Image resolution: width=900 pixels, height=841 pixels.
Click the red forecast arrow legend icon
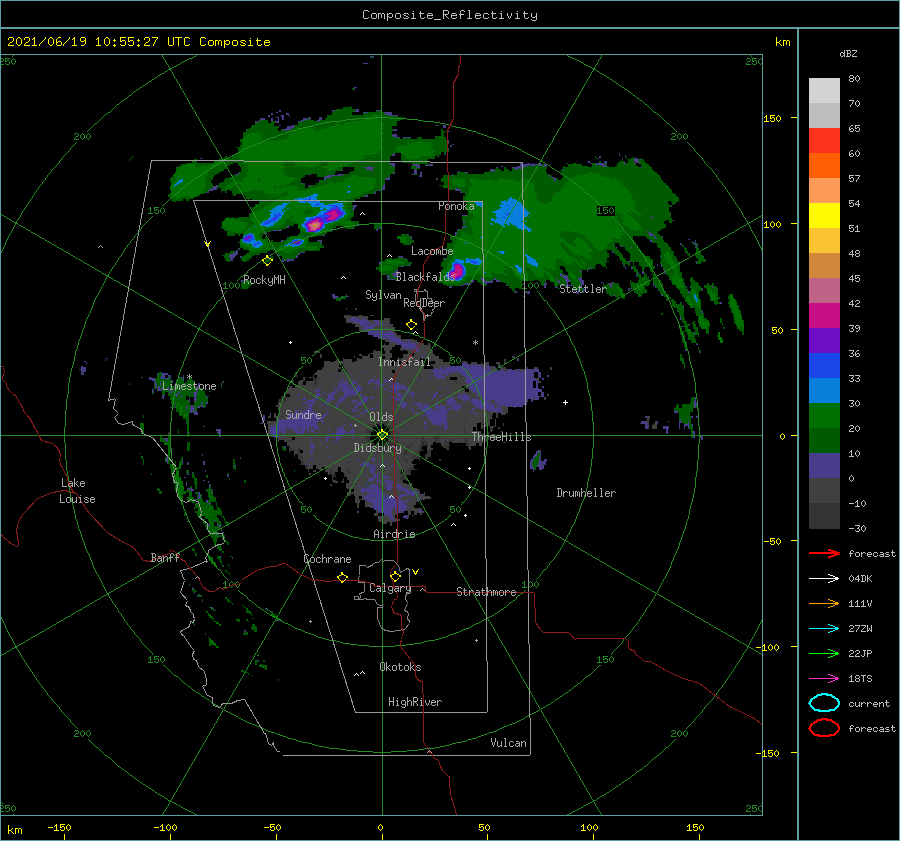tap(824, 553)
